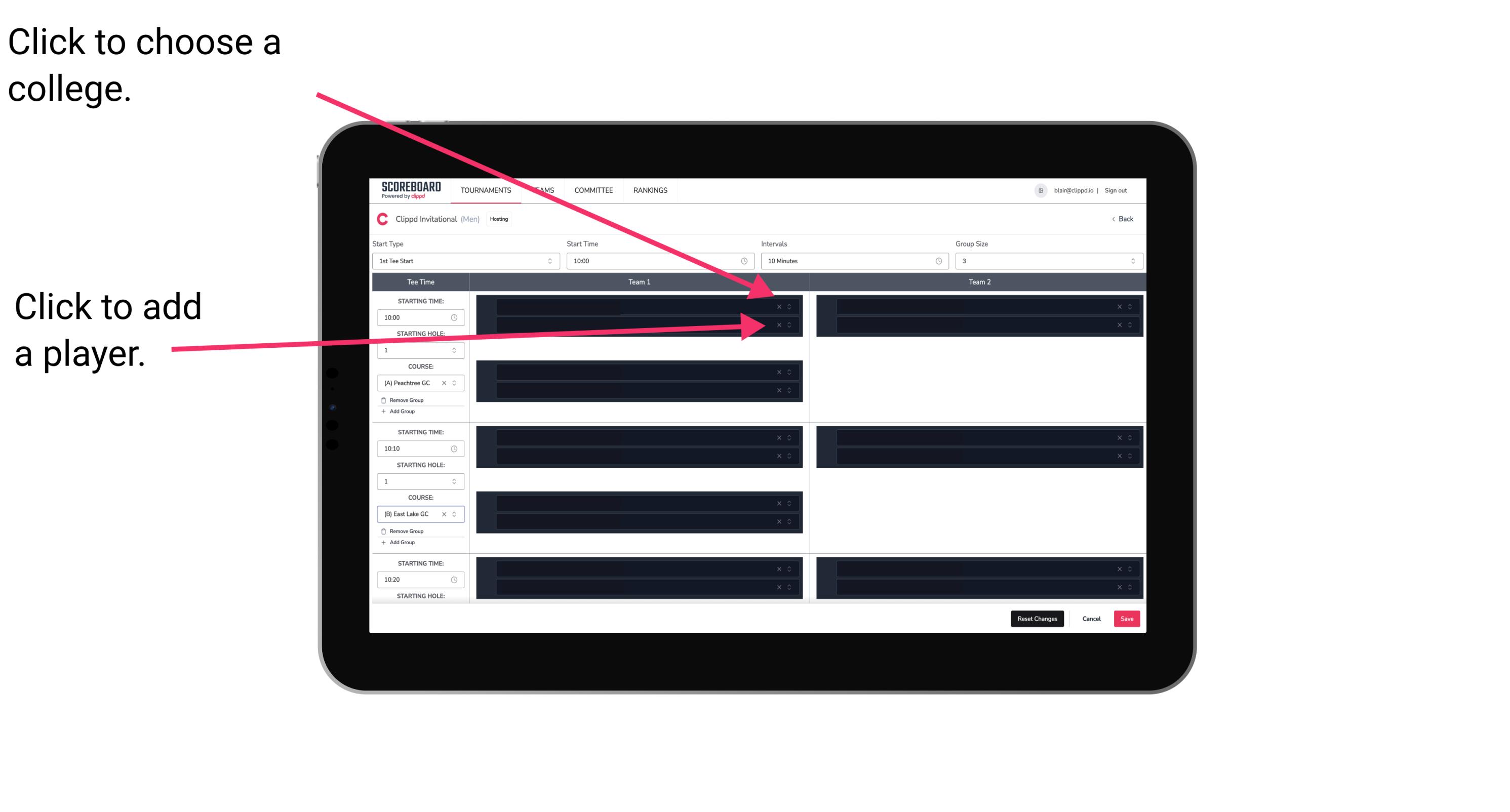Click Cancel to discard changes
The width and height of the screenshot is (1510, 812).
tap(1090, 618)
